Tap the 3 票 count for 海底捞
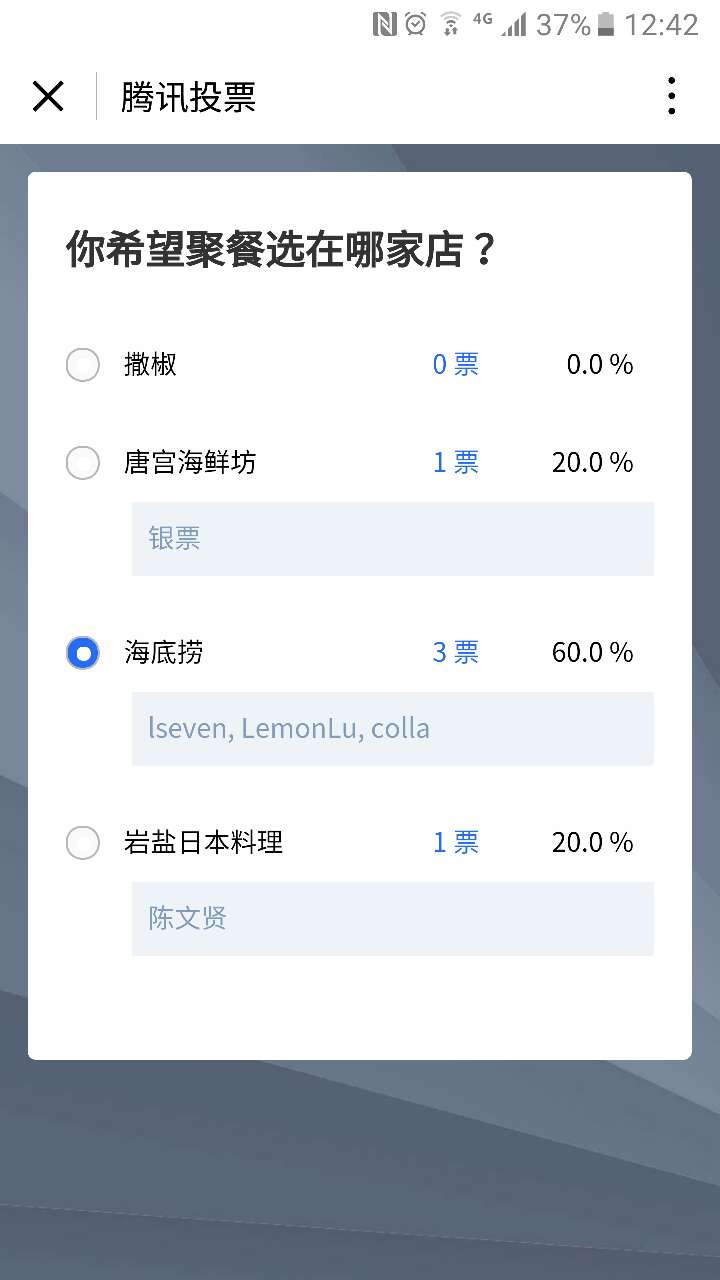 point(456,653)
